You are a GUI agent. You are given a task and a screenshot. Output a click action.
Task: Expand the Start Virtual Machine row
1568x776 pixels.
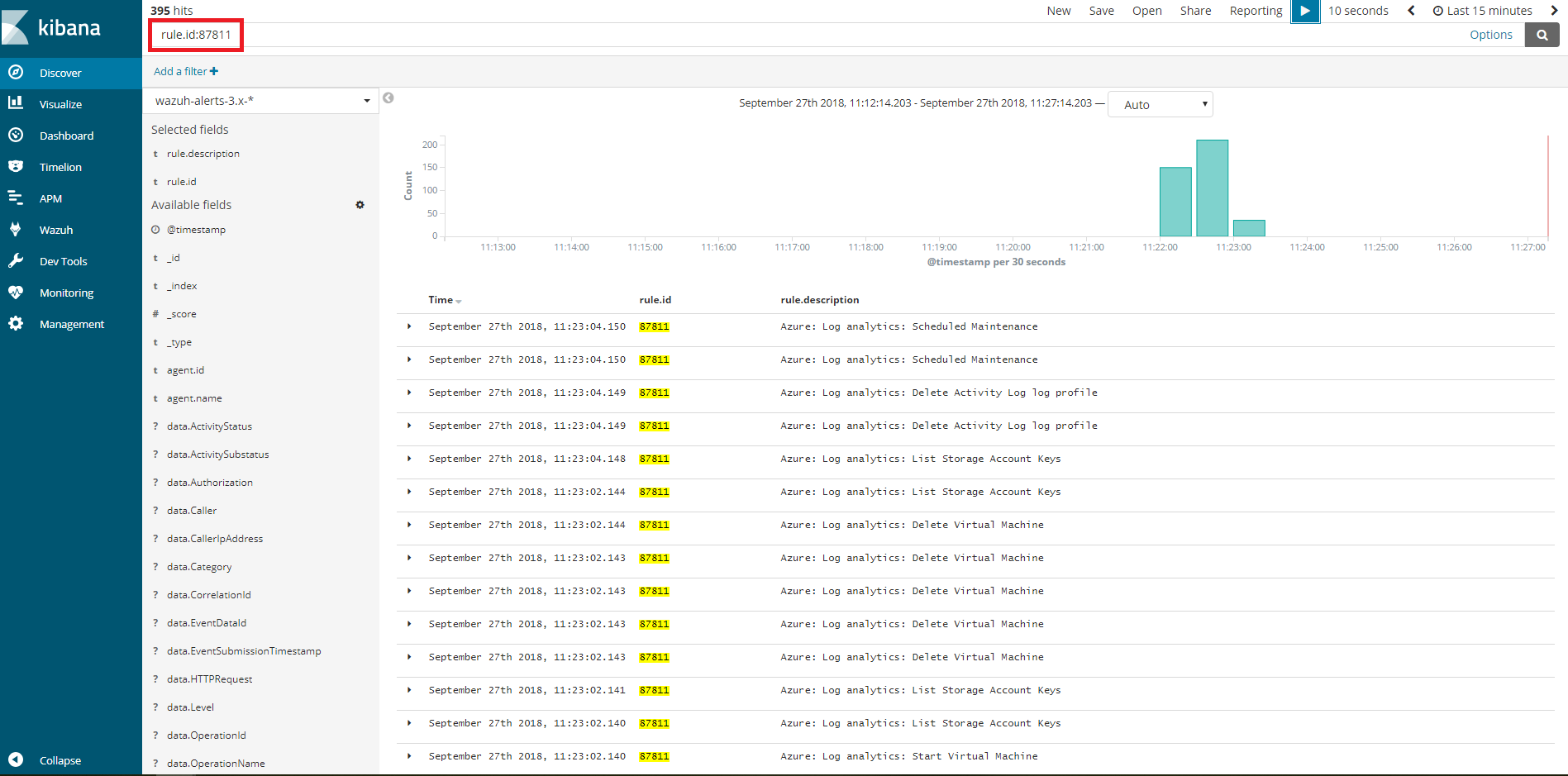(409, 756)
